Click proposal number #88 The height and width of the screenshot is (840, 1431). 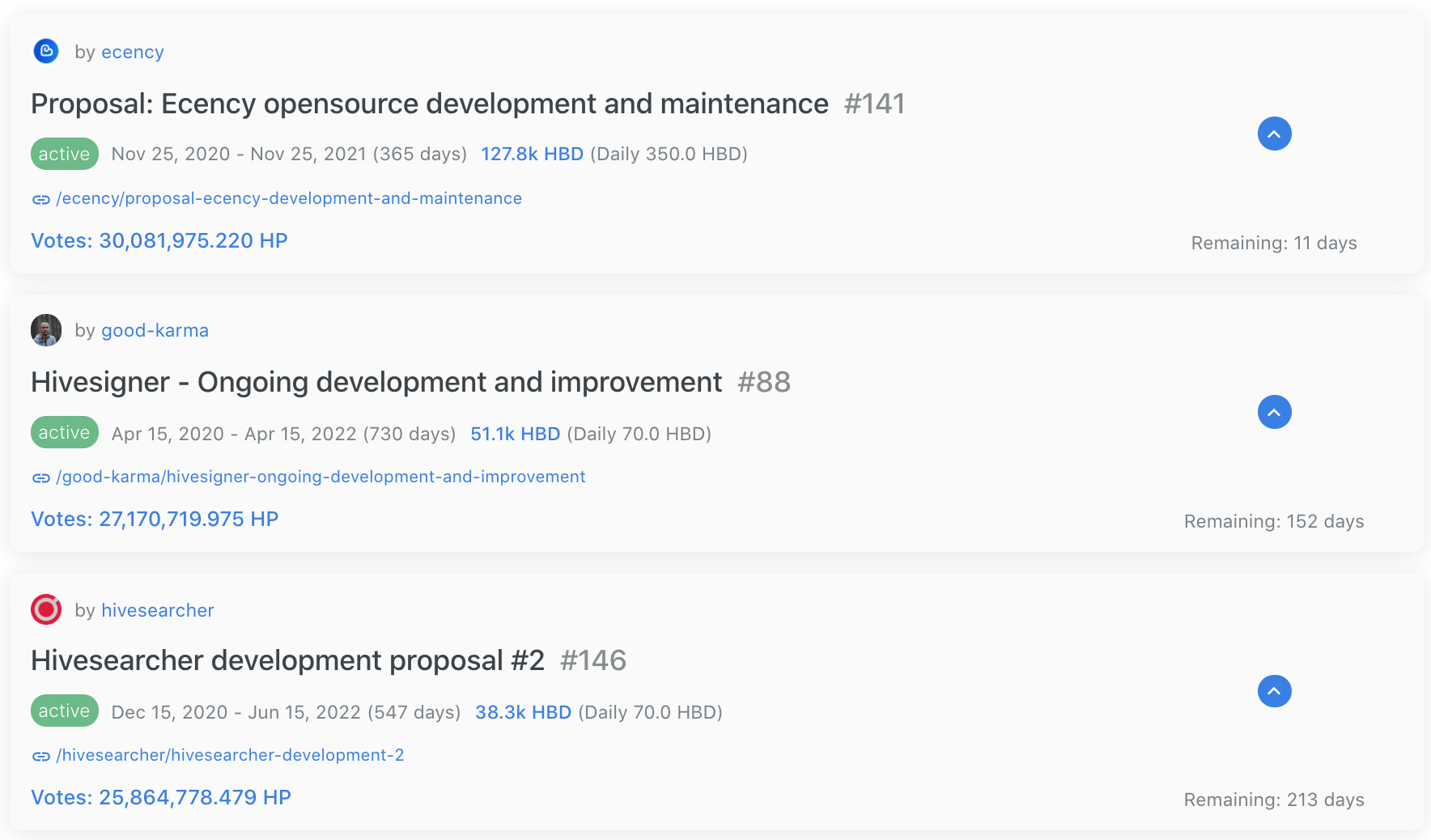[764, 382]
